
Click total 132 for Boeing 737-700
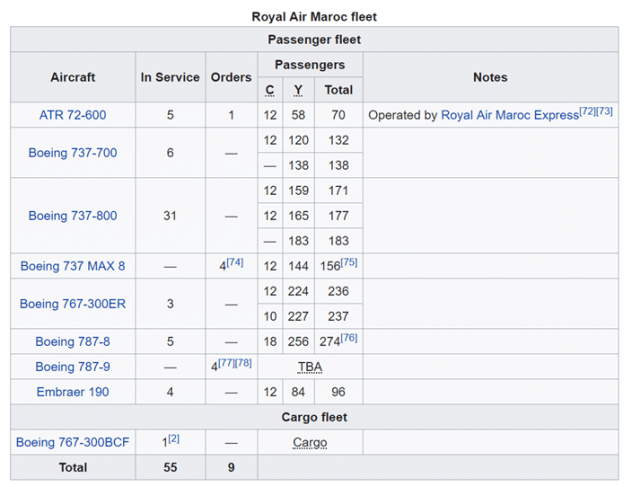pos(339,140)
